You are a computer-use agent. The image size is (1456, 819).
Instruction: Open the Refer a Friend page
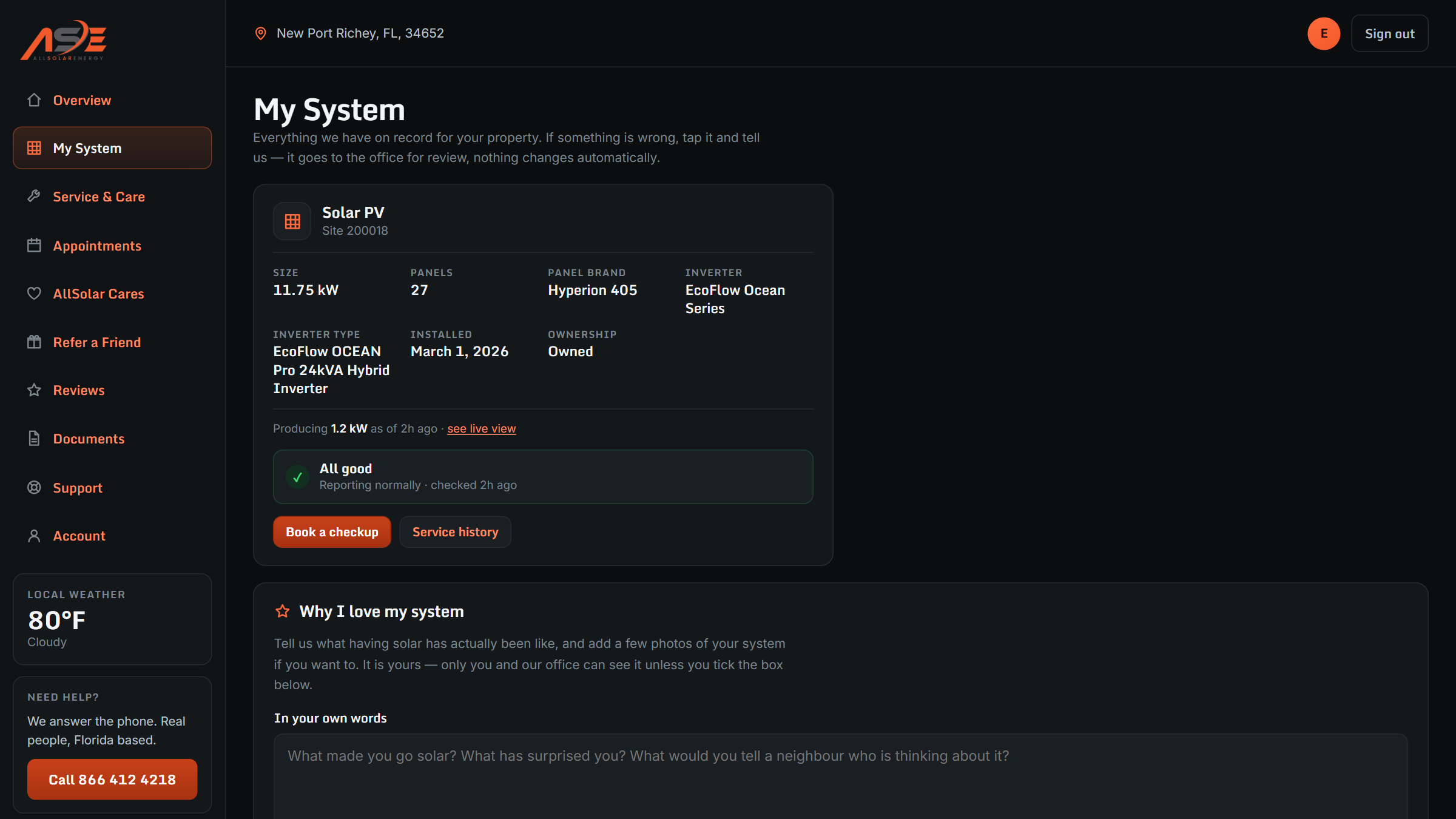112,342
